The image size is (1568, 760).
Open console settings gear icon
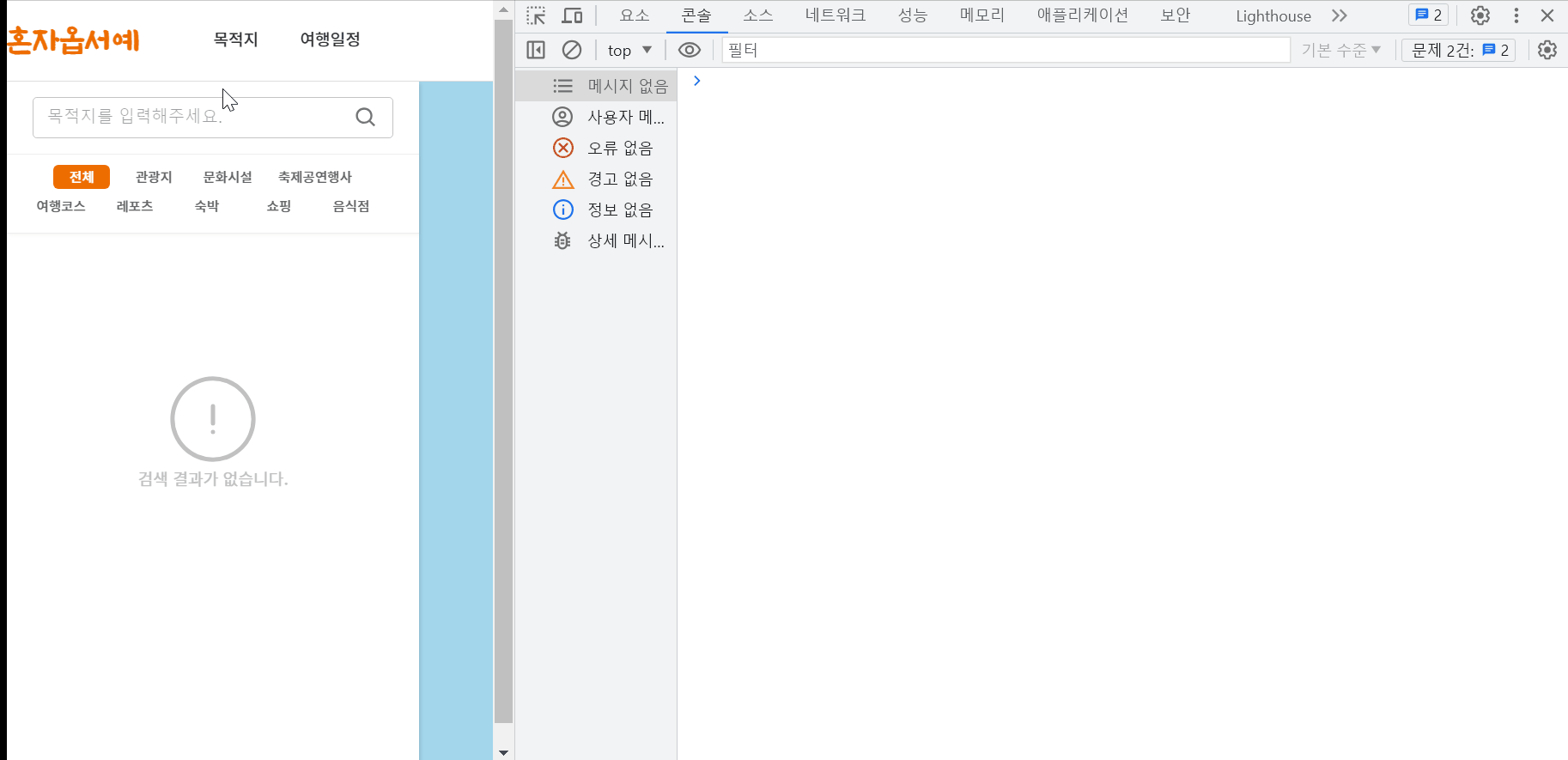(x=1547, y=50)
